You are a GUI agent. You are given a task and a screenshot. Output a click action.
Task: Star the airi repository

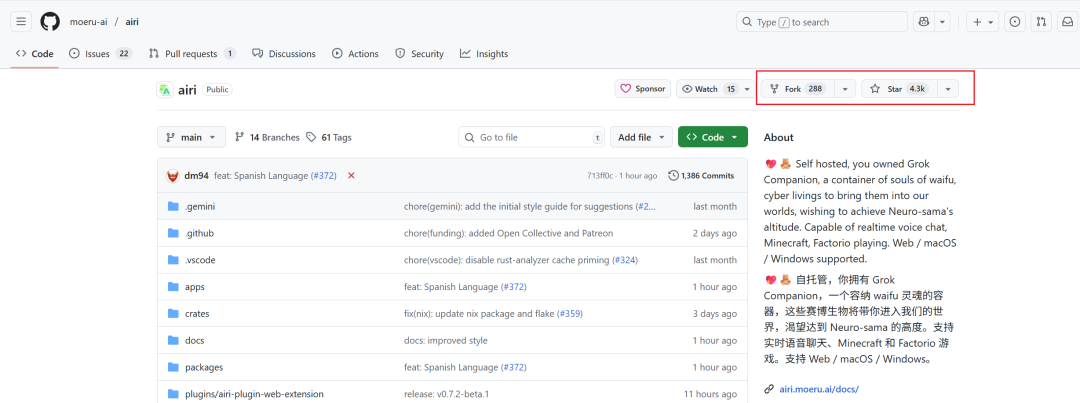pyautogui.click(x=900, y=89)
